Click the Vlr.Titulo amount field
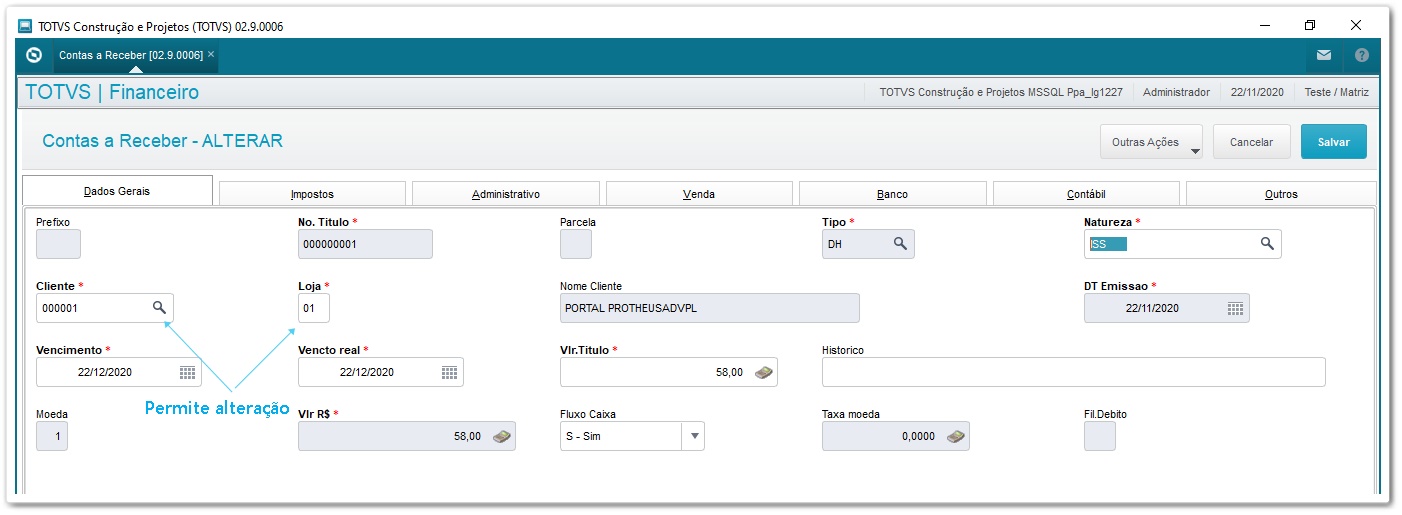1402x515 pixels. [669, 372]
